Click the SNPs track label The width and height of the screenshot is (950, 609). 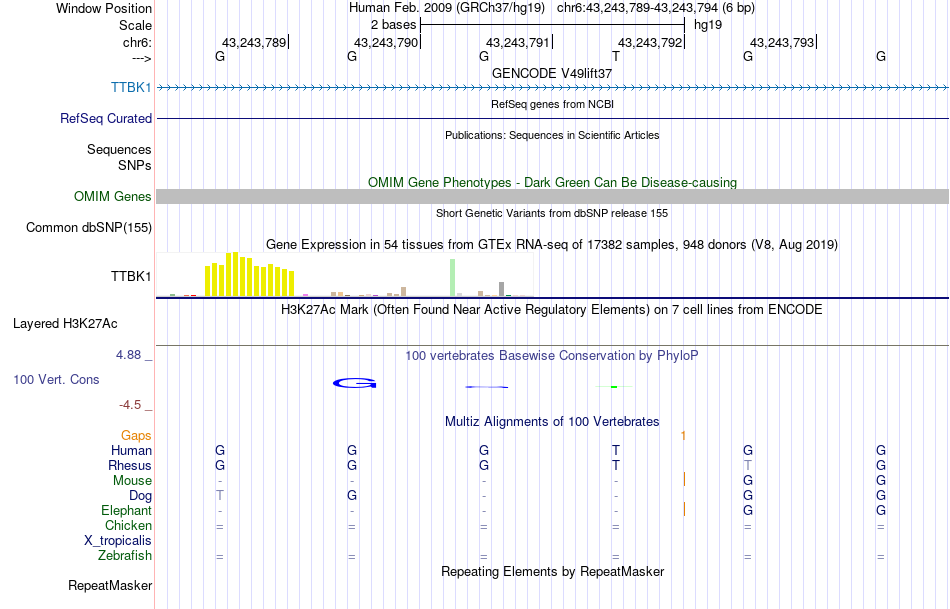click(135, 165)
